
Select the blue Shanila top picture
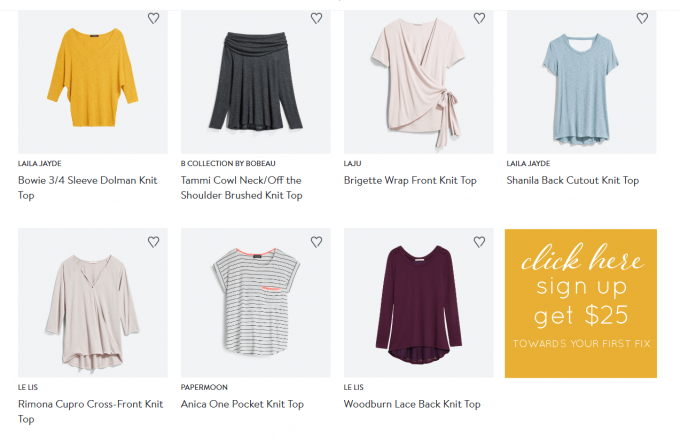coord(582,82)
